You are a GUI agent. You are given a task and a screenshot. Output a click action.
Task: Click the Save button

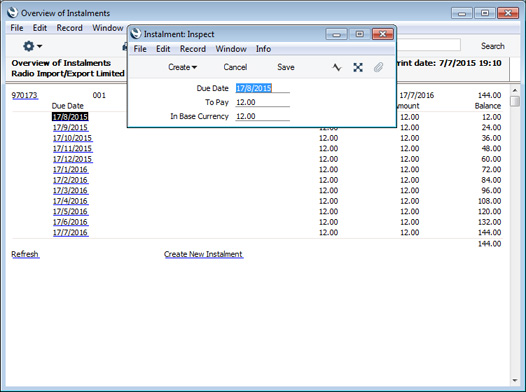click(x=286, y=67)
